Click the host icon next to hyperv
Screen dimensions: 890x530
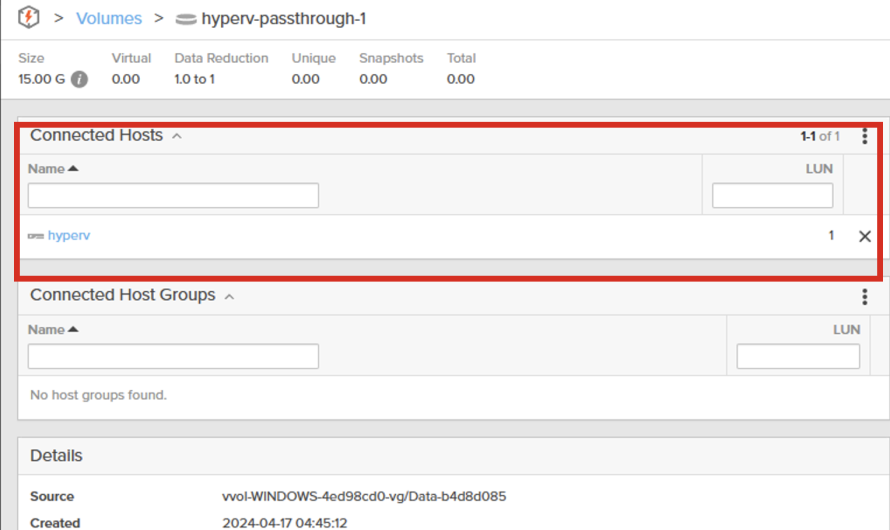tap(36, 236)
